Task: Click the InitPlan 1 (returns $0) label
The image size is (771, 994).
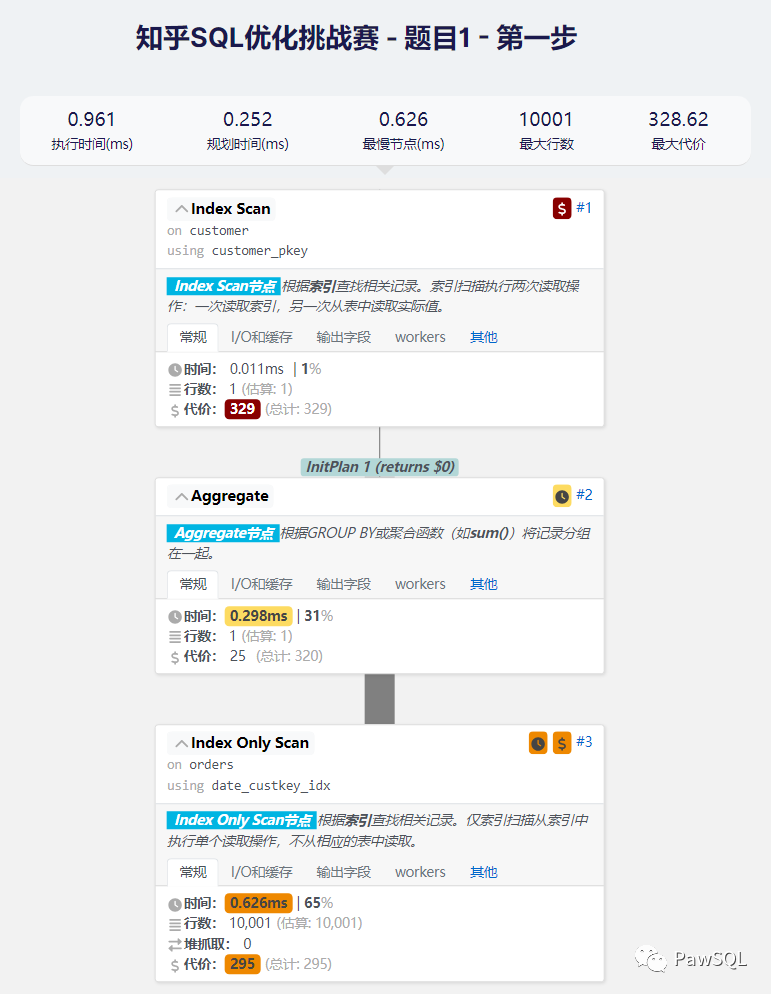Action: tap(380, 467)
